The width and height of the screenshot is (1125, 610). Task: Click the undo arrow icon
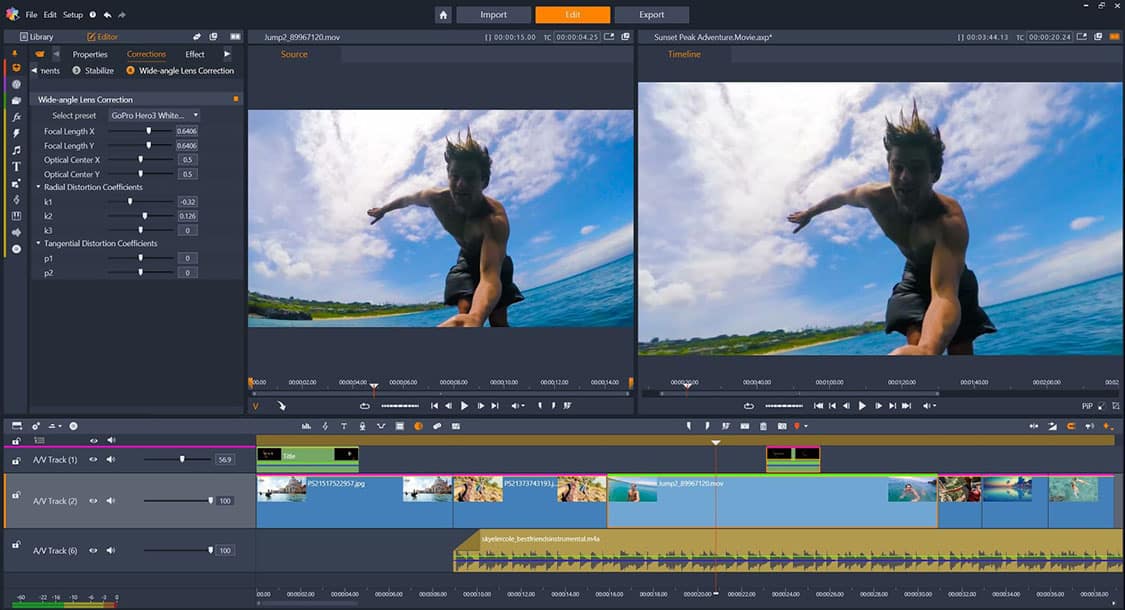click(x=107, y=15)
